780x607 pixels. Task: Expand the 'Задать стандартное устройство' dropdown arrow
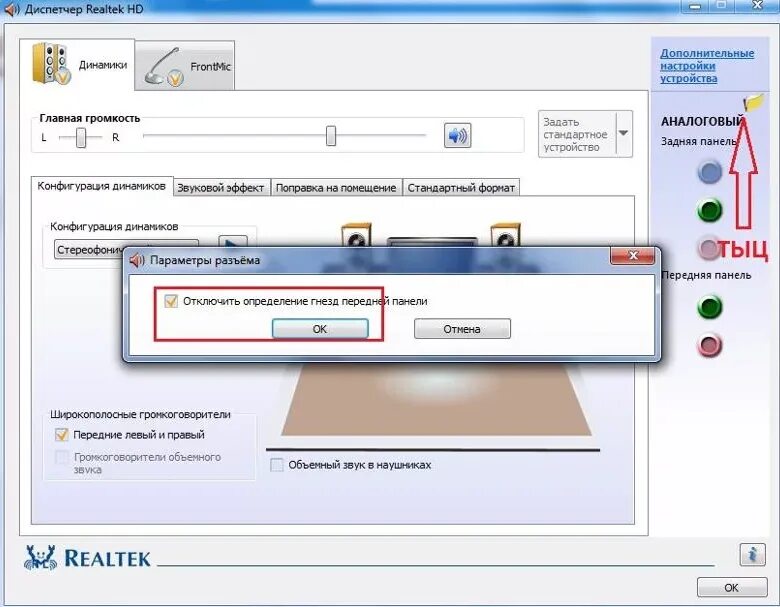(623, 133)
